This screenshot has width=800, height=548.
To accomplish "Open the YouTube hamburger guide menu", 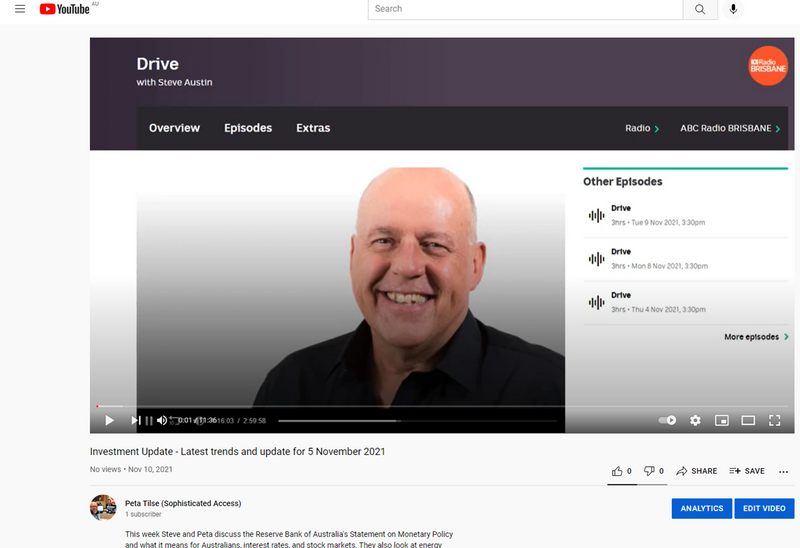I will [19, 9].
